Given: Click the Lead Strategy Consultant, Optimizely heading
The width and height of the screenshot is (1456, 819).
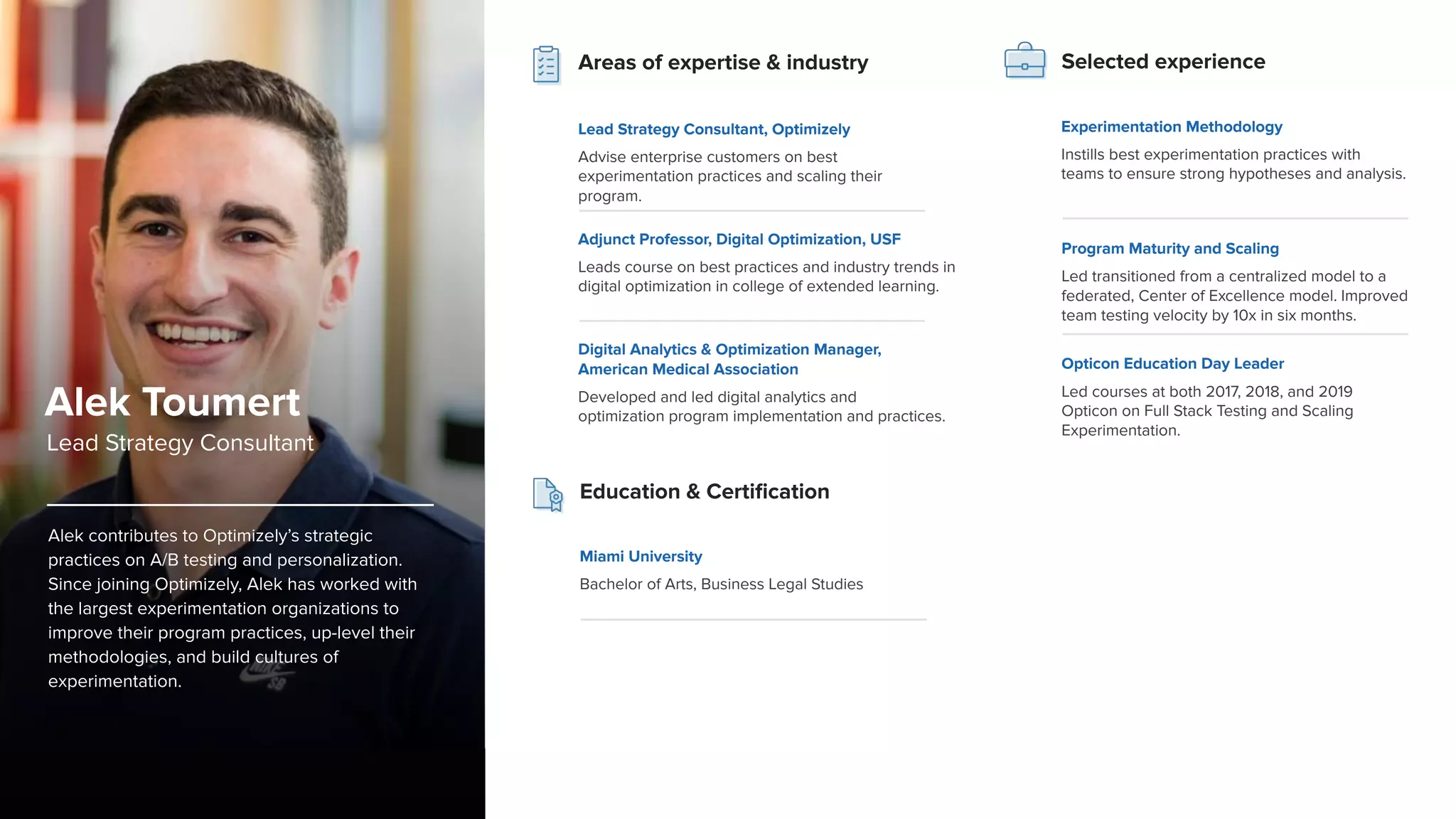Looking at the screenshot, I should click(714, 129).
